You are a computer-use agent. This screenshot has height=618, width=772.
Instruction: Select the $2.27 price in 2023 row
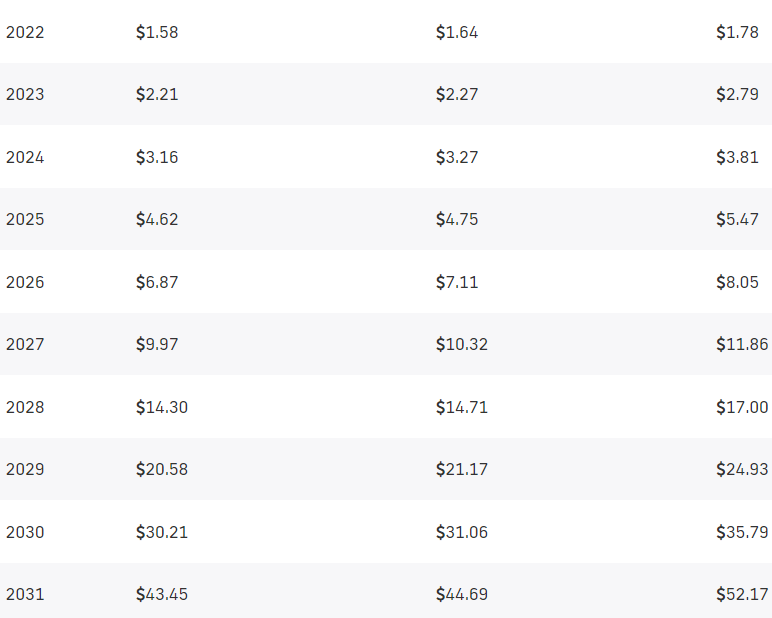point(457,94)
